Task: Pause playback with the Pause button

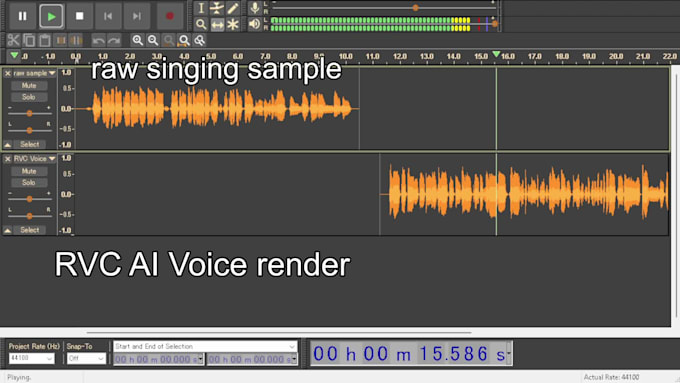Action: [x=22, y=16]
